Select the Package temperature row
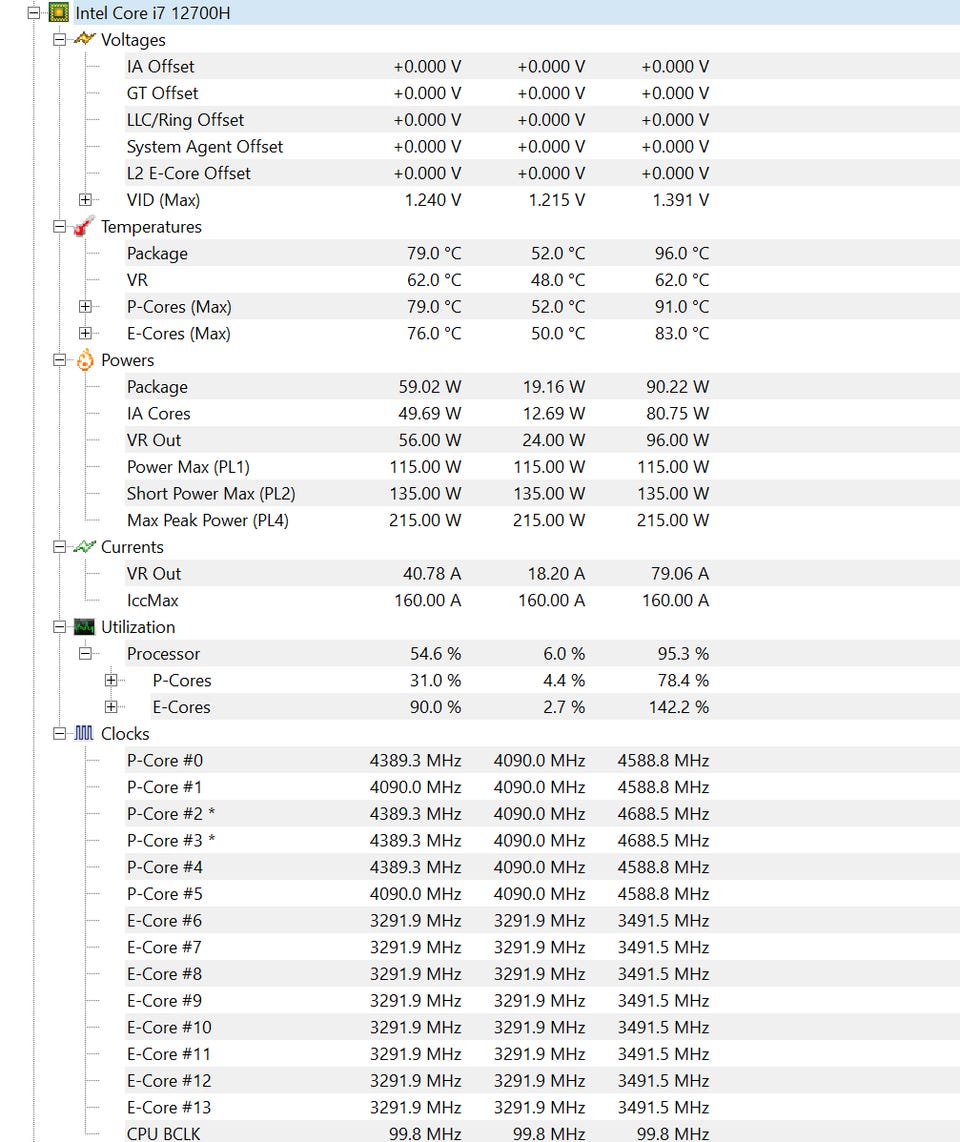Viewport: 960px width, 1142px height. pos(157,254)
